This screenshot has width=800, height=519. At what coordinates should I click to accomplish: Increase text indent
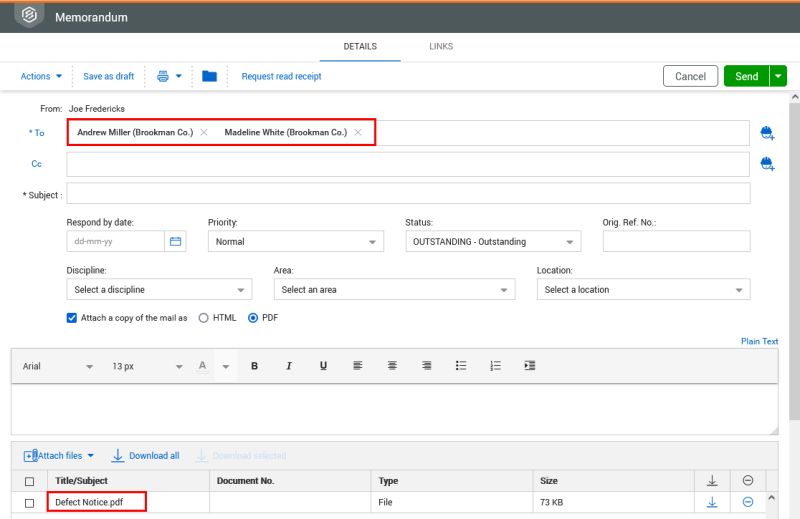pos(530,365)
